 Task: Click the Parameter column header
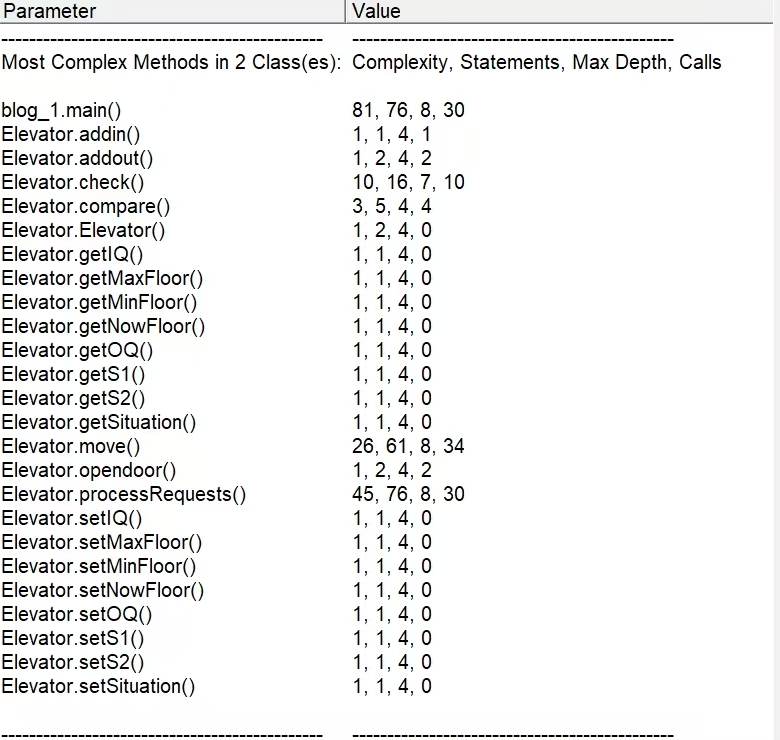(x=172, y=11)
